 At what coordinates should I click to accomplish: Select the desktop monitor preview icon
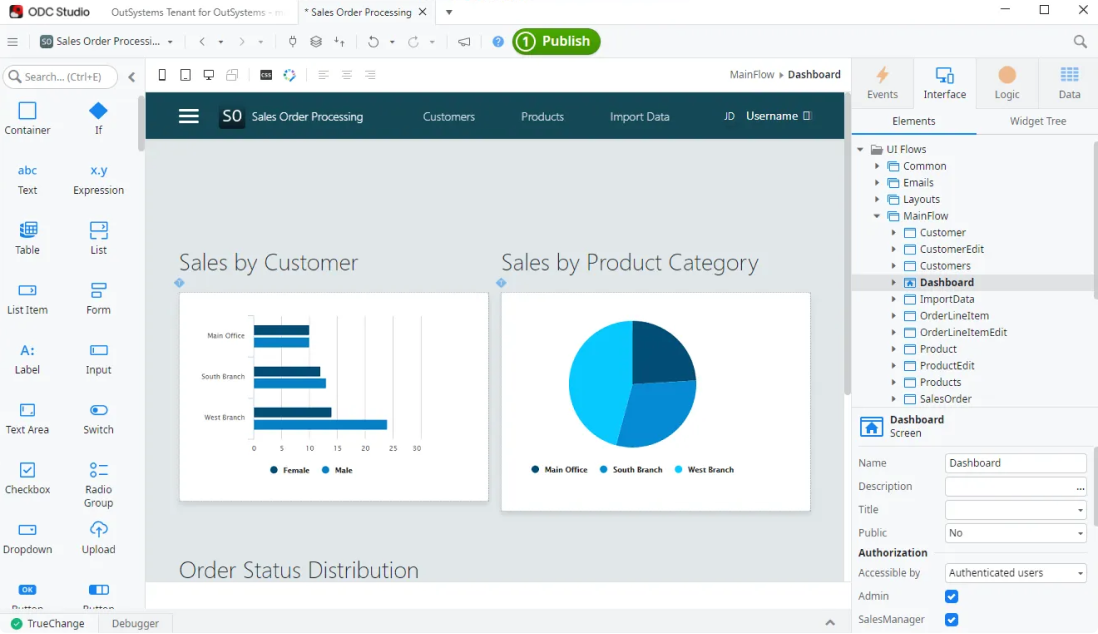click(x=208, y=75)
